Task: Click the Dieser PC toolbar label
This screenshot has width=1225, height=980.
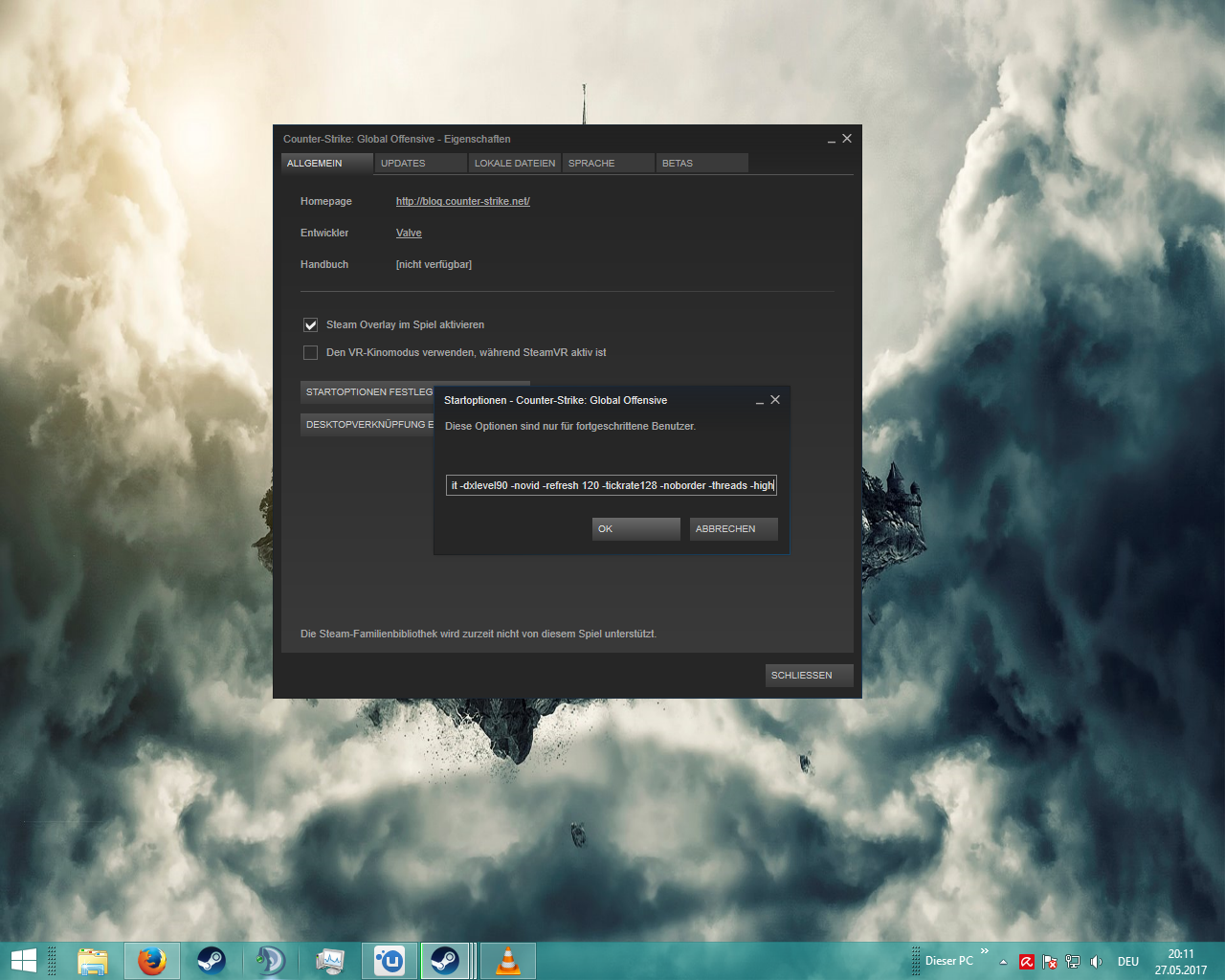Action: (x=948, y=961)
